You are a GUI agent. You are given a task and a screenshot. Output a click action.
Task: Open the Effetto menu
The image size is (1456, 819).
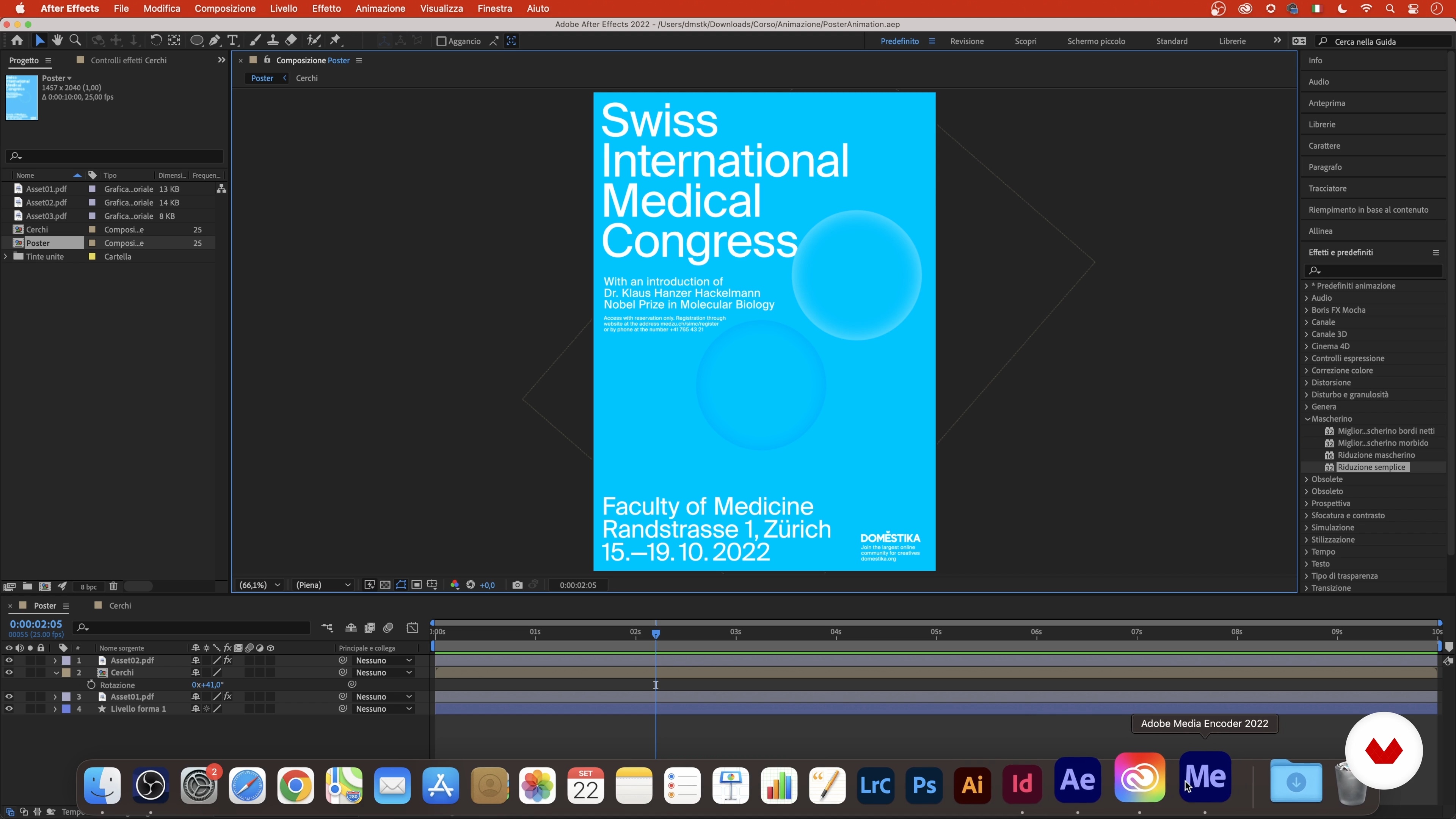click(326, 8)
